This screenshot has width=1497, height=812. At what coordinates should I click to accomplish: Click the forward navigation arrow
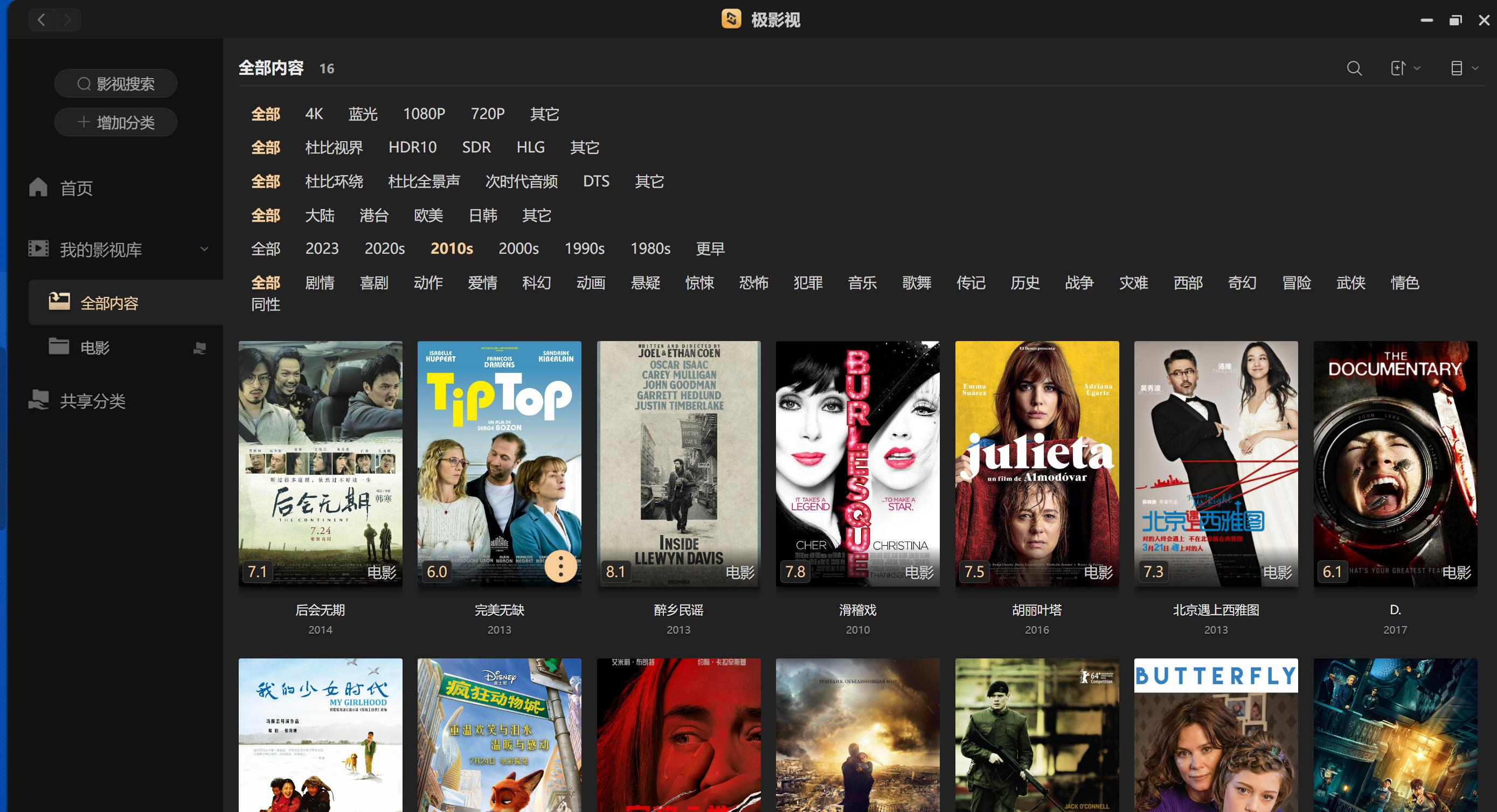point(67,20)
